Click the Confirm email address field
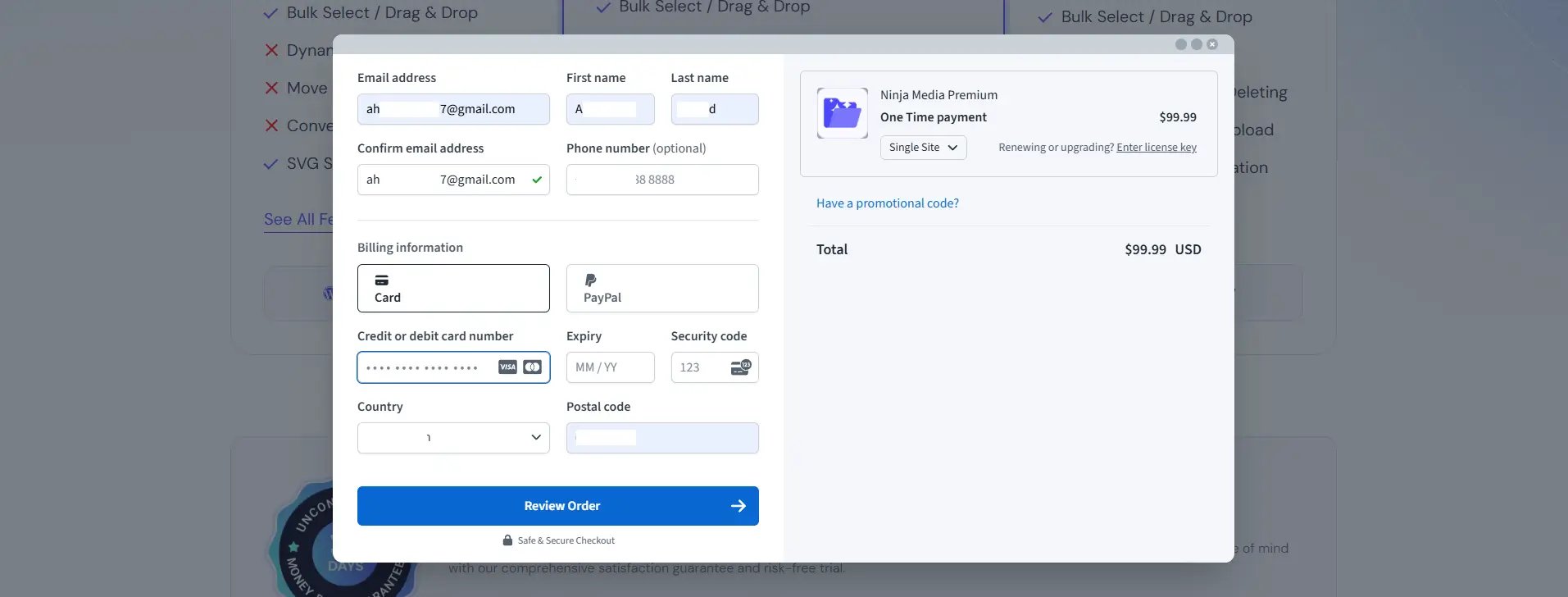Viewport: 1568px width, 597px height. pos(453,180)
